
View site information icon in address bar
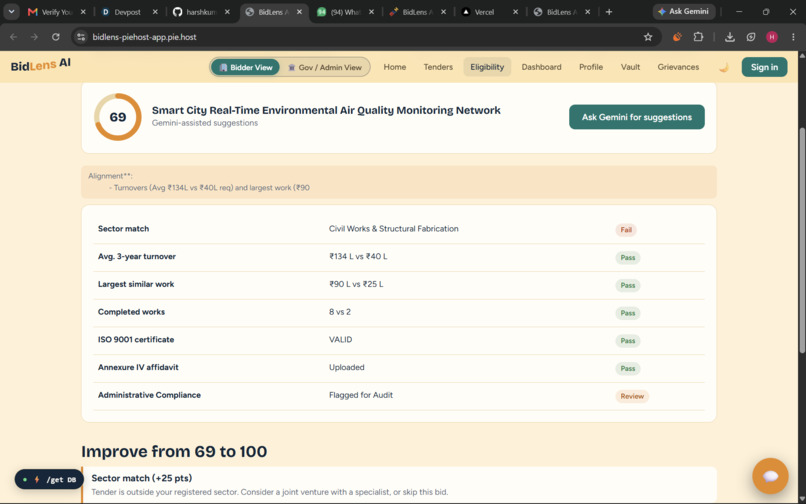click(81, 37)
